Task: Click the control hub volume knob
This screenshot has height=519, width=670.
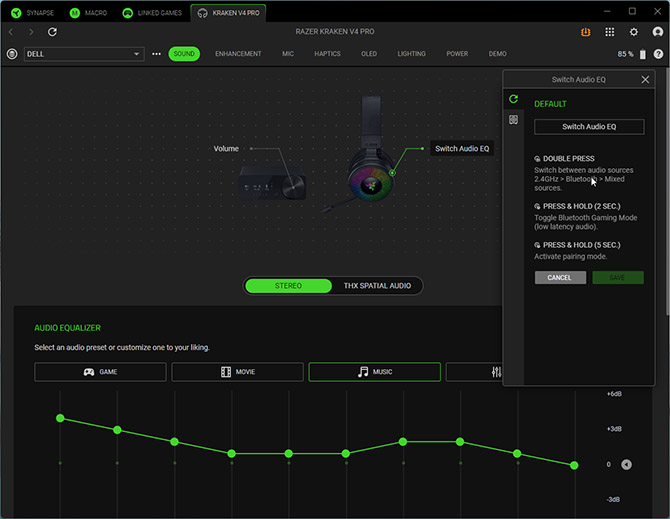Action: [x=294, y=186]
